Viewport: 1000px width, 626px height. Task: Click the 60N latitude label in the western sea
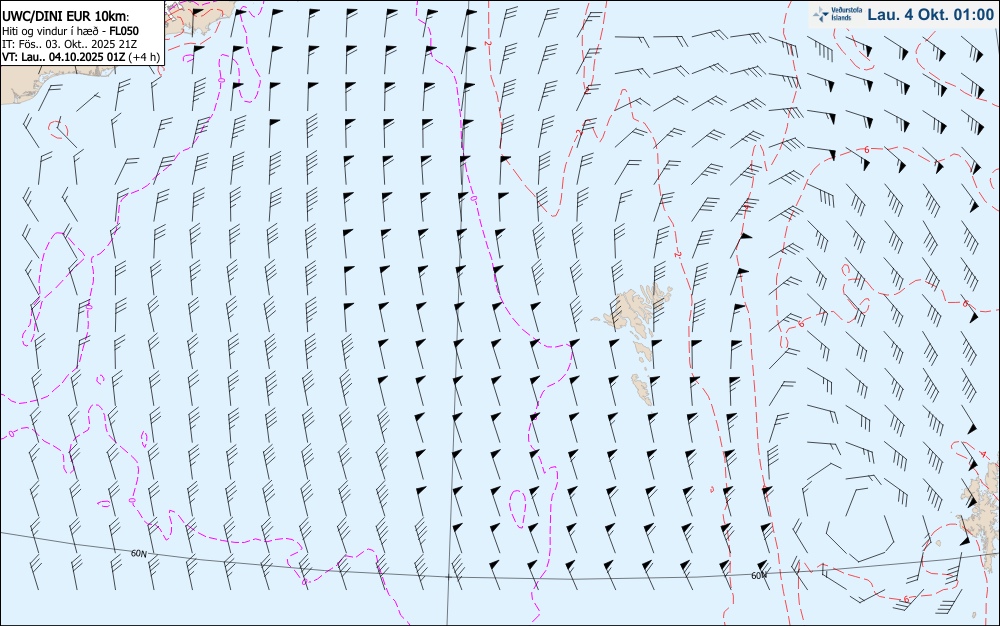(x=138, y=553)
